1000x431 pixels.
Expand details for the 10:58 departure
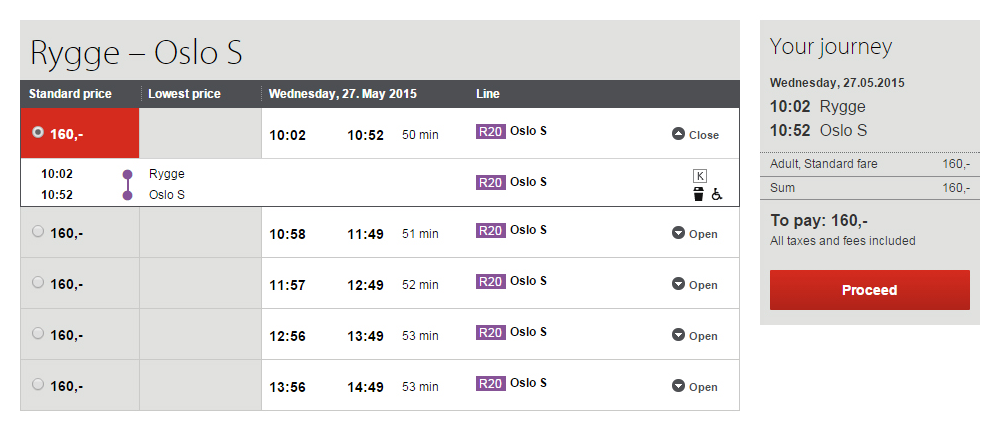click(695, 234)
